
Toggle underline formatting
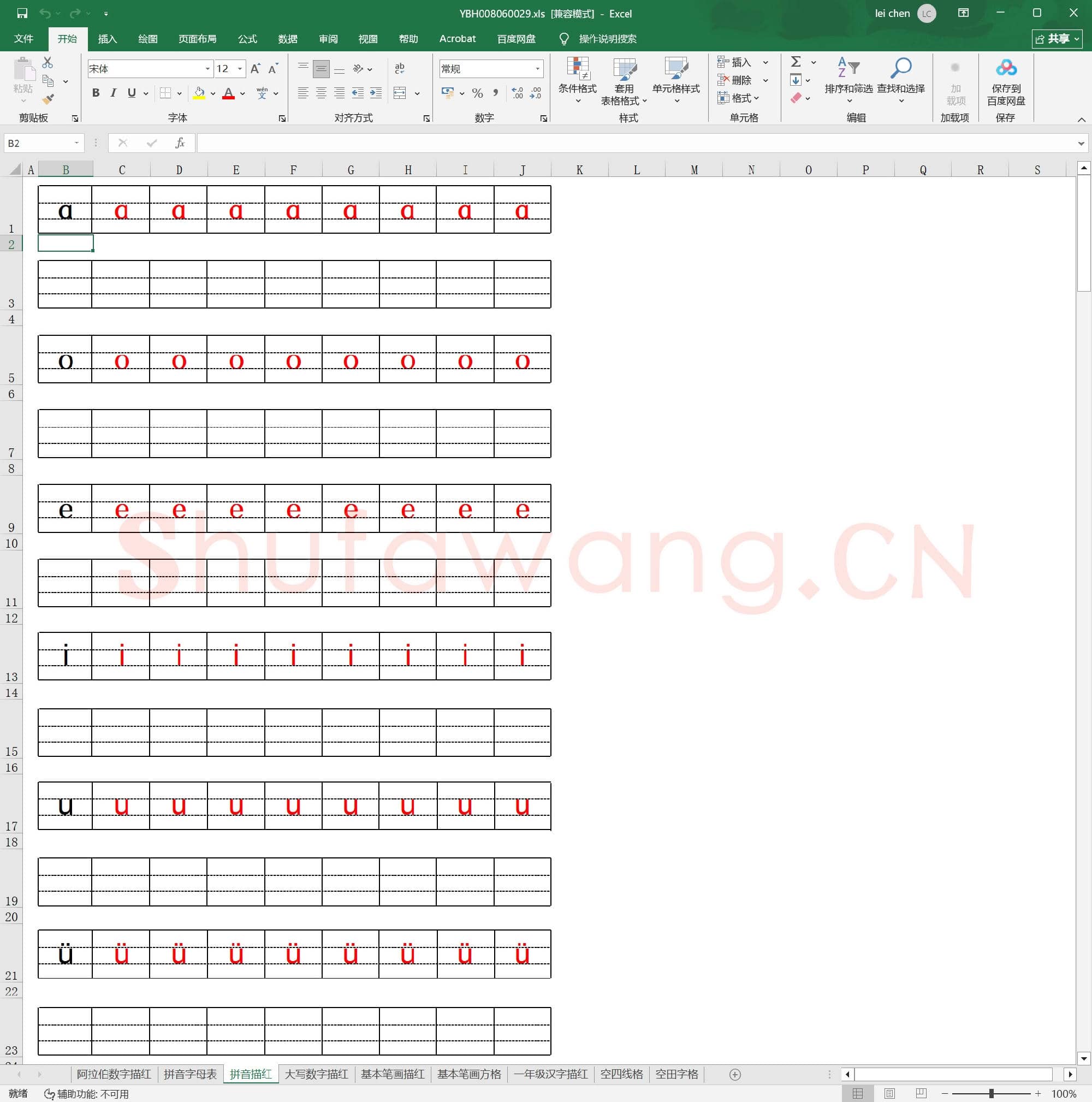coord(130,93)
